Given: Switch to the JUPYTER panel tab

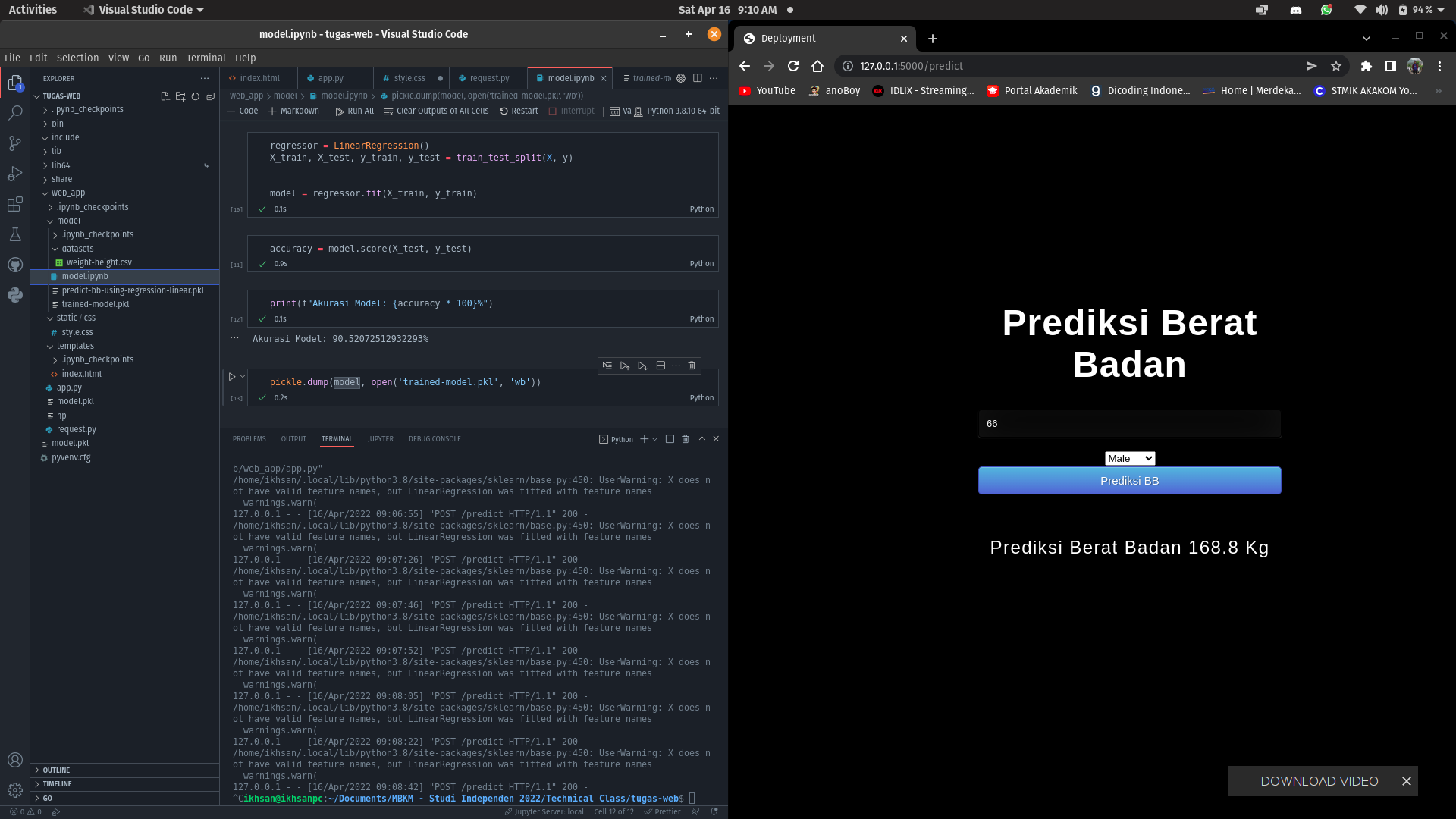Looking at the screenshot, I should pyautogui.click(x=381, y=438).
